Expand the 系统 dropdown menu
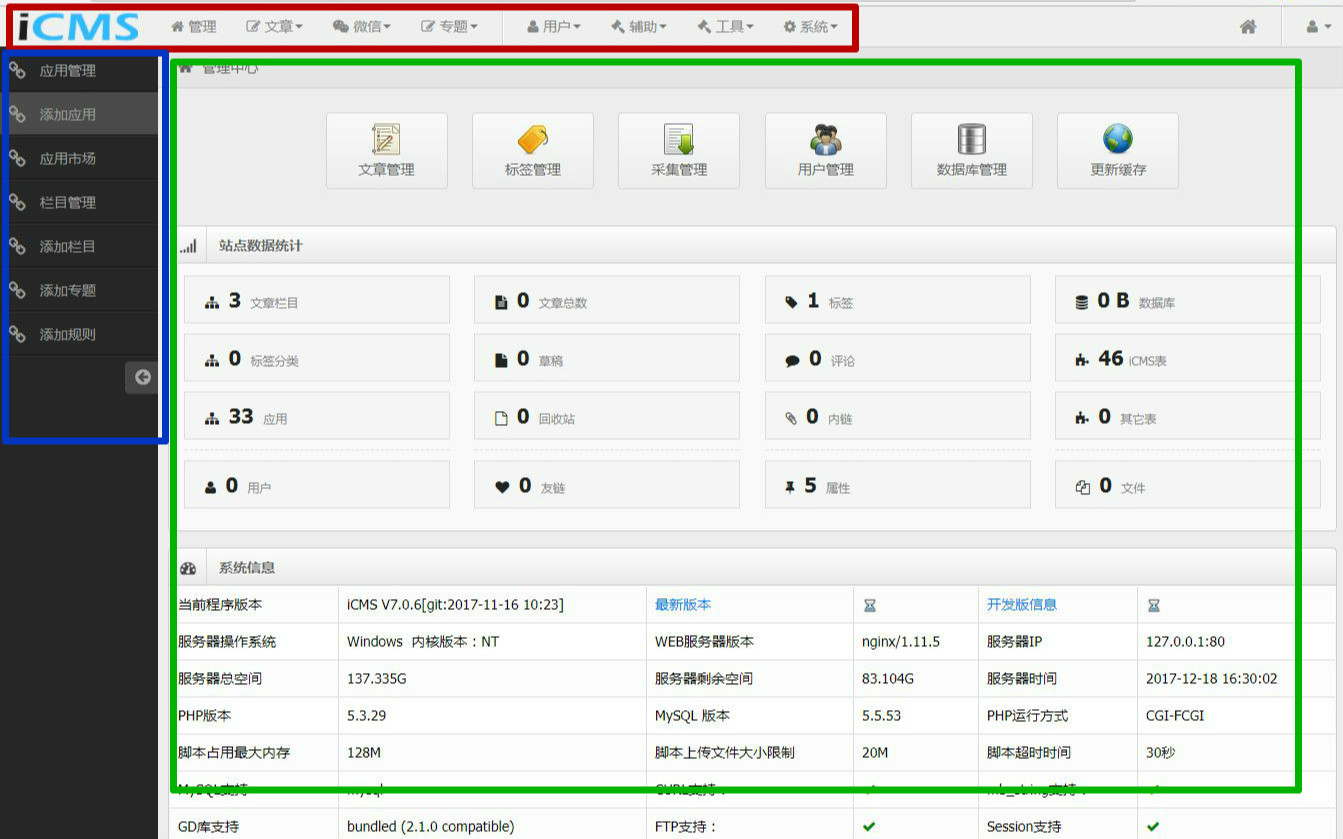The image size is (1343, 839). click(x=811, y=27)
